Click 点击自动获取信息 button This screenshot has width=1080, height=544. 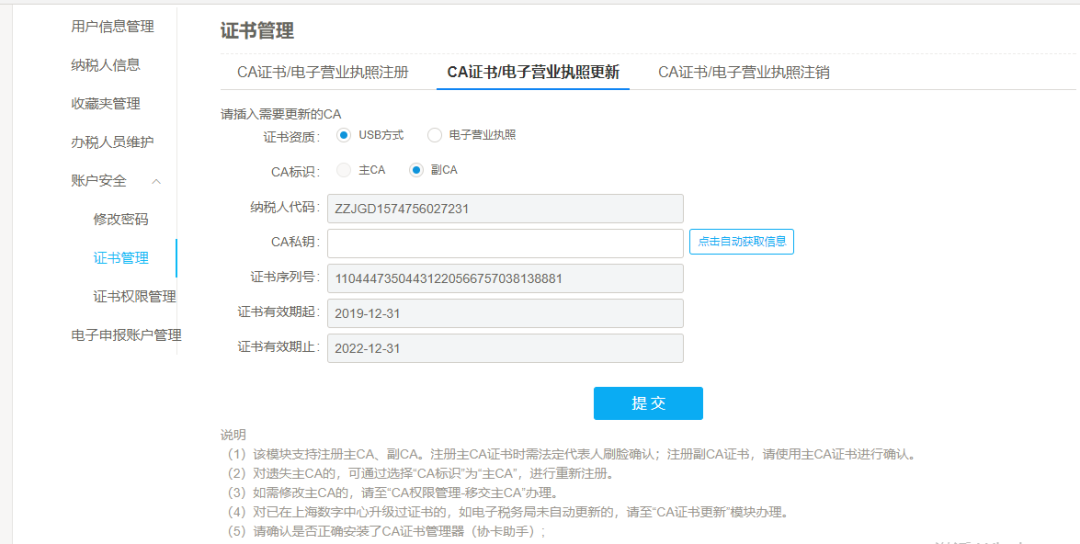coord(742,242)
